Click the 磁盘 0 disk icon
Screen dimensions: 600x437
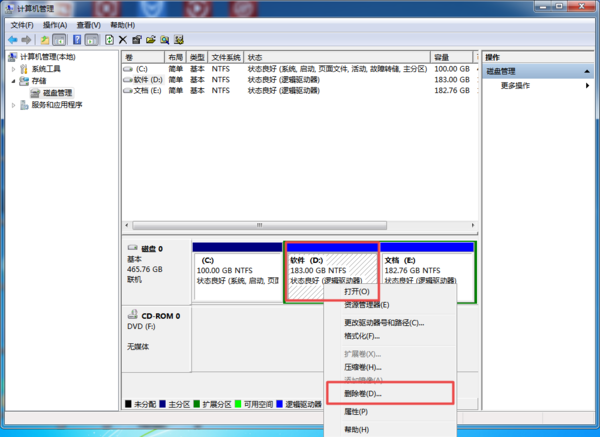click(133, 248)
